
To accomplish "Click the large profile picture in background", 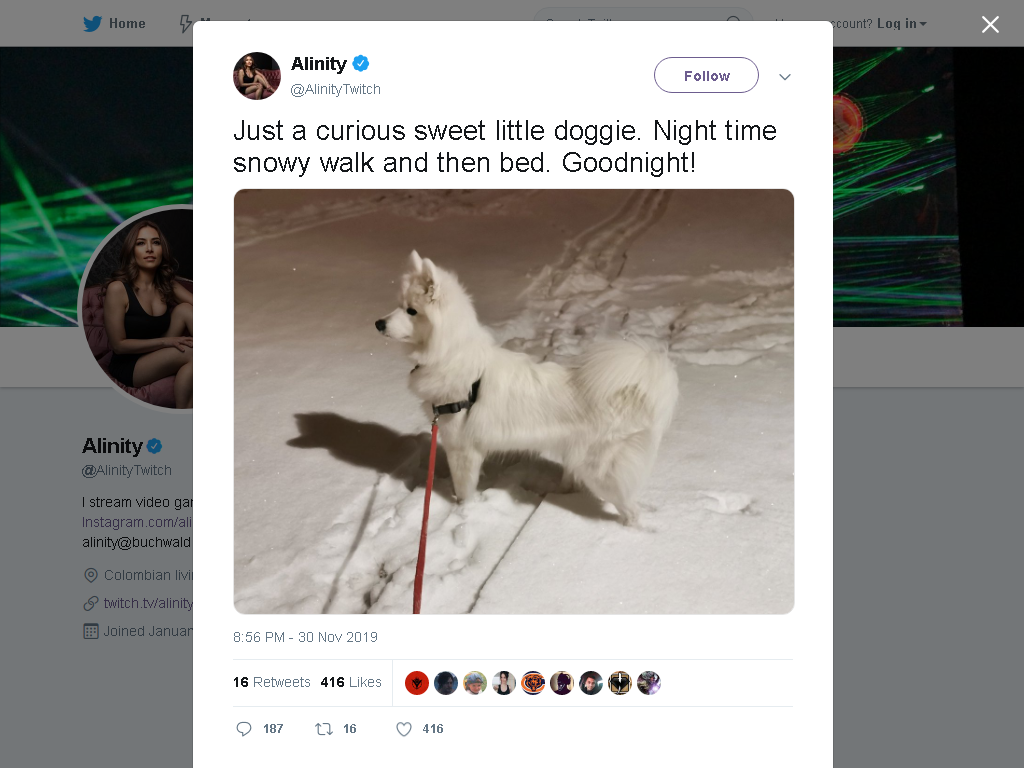I will click(x=137, y=308).
